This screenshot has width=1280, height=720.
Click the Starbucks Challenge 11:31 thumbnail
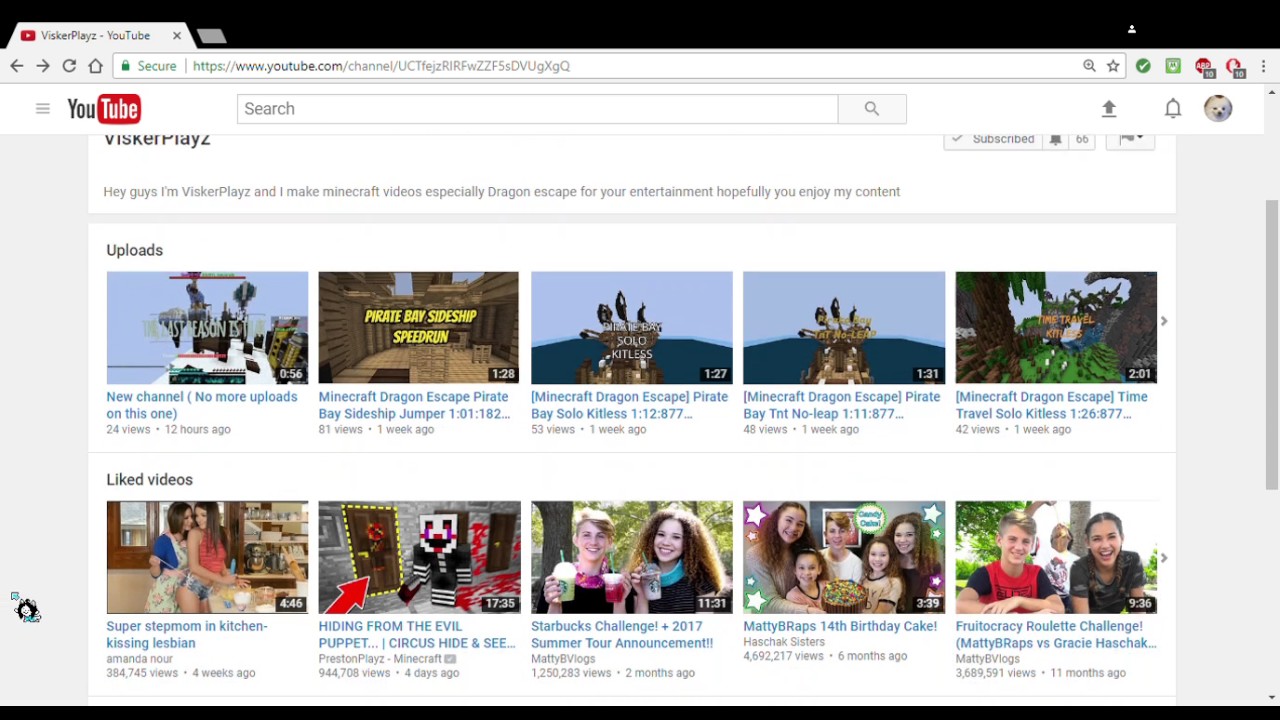(x=632, y=557)
